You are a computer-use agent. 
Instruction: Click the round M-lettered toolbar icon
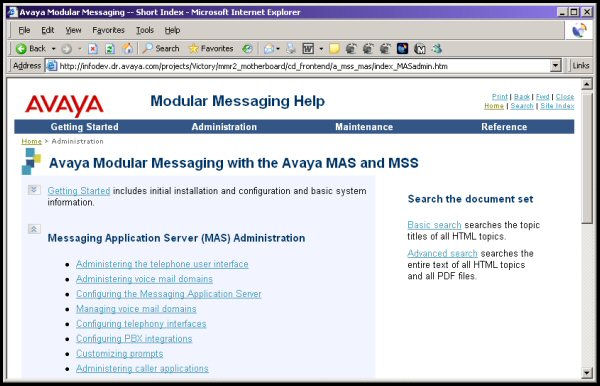point(420,49)
